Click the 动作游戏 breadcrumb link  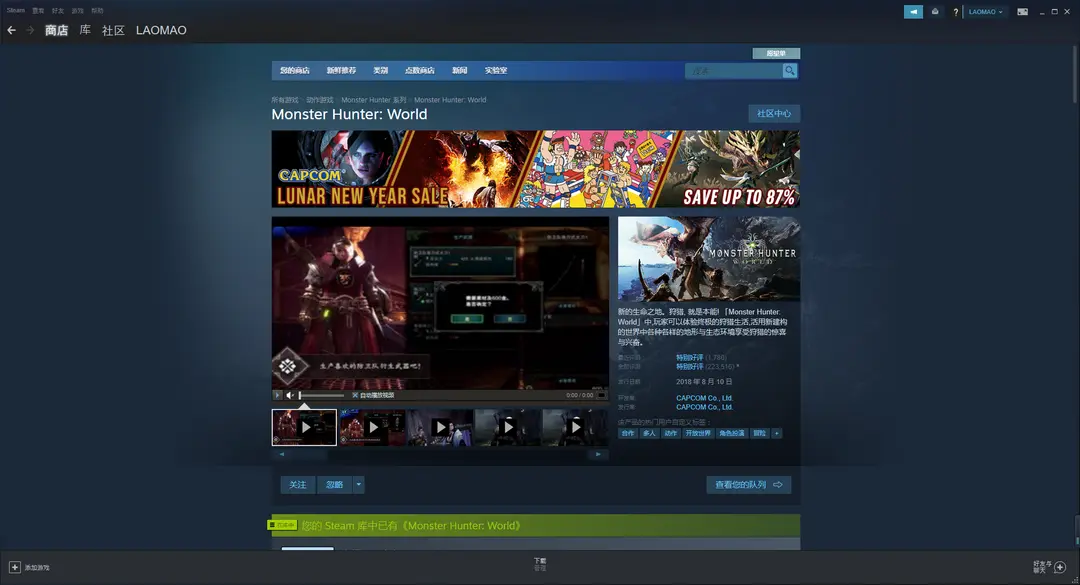(x=320, y=100)
